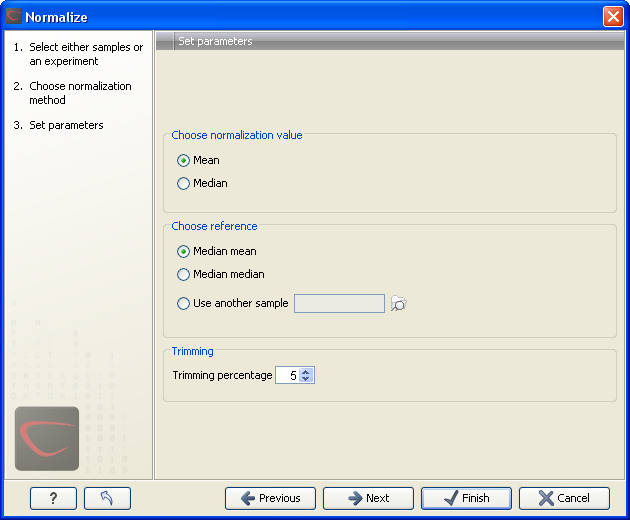Click the Trimming group label
Screen dimensions: 630x520
coord(192,351)
